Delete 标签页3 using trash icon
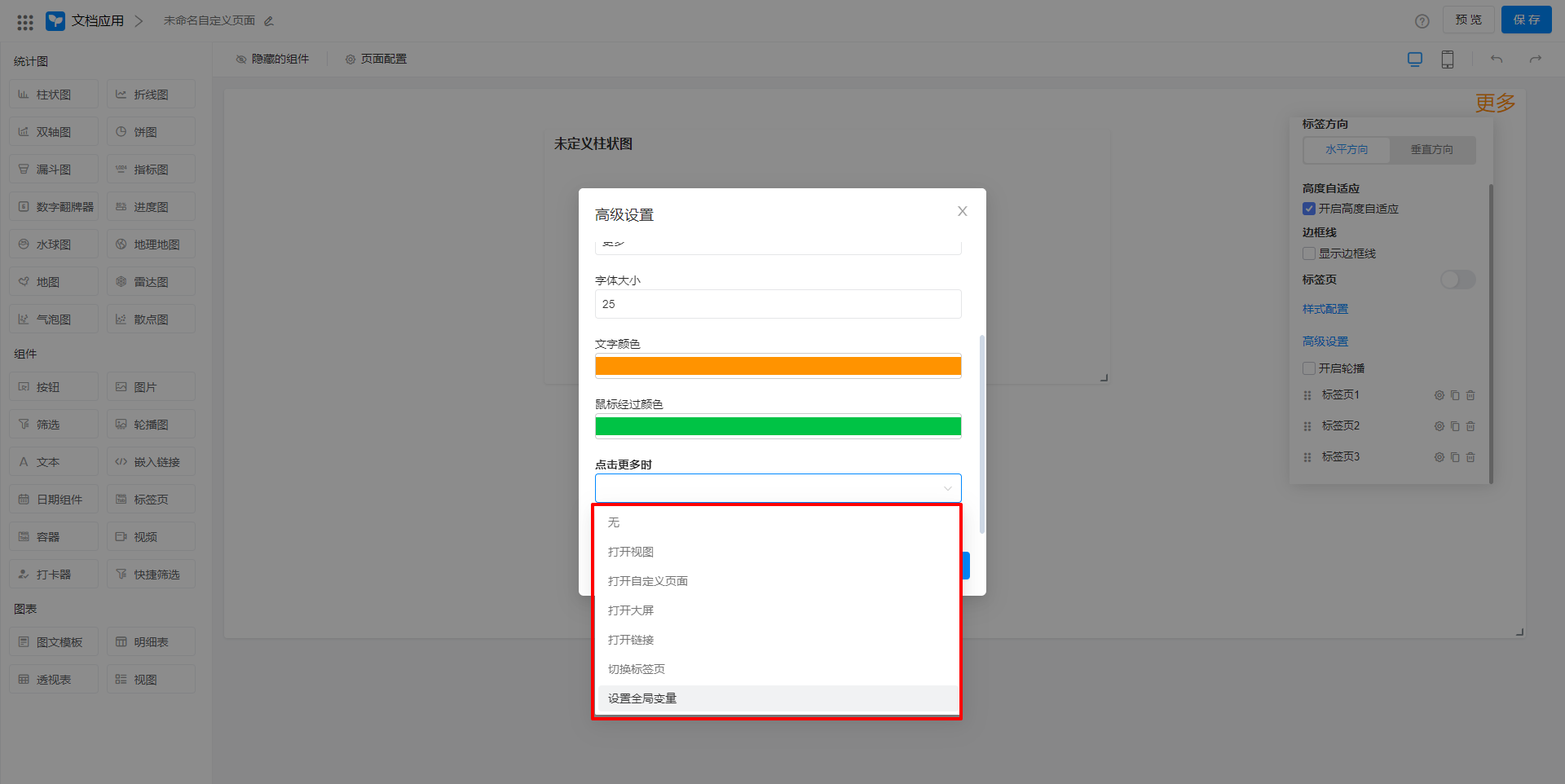1565x784 pixels. coord(1470,457)
